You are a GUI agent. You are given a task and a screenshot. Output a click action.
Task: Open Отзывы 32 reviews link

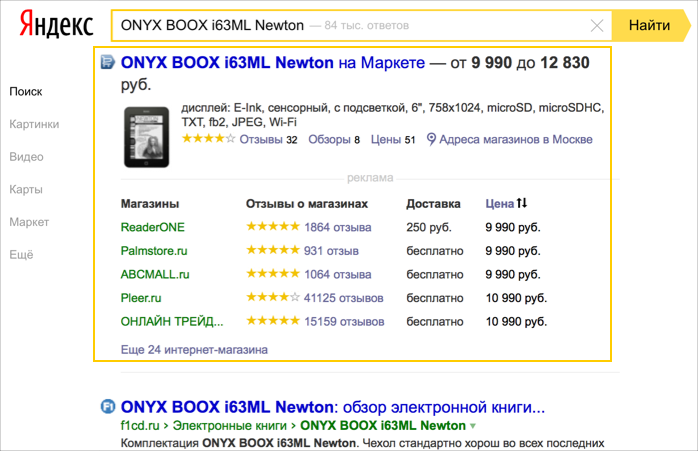pyautogui.click(x=268, y=139)
